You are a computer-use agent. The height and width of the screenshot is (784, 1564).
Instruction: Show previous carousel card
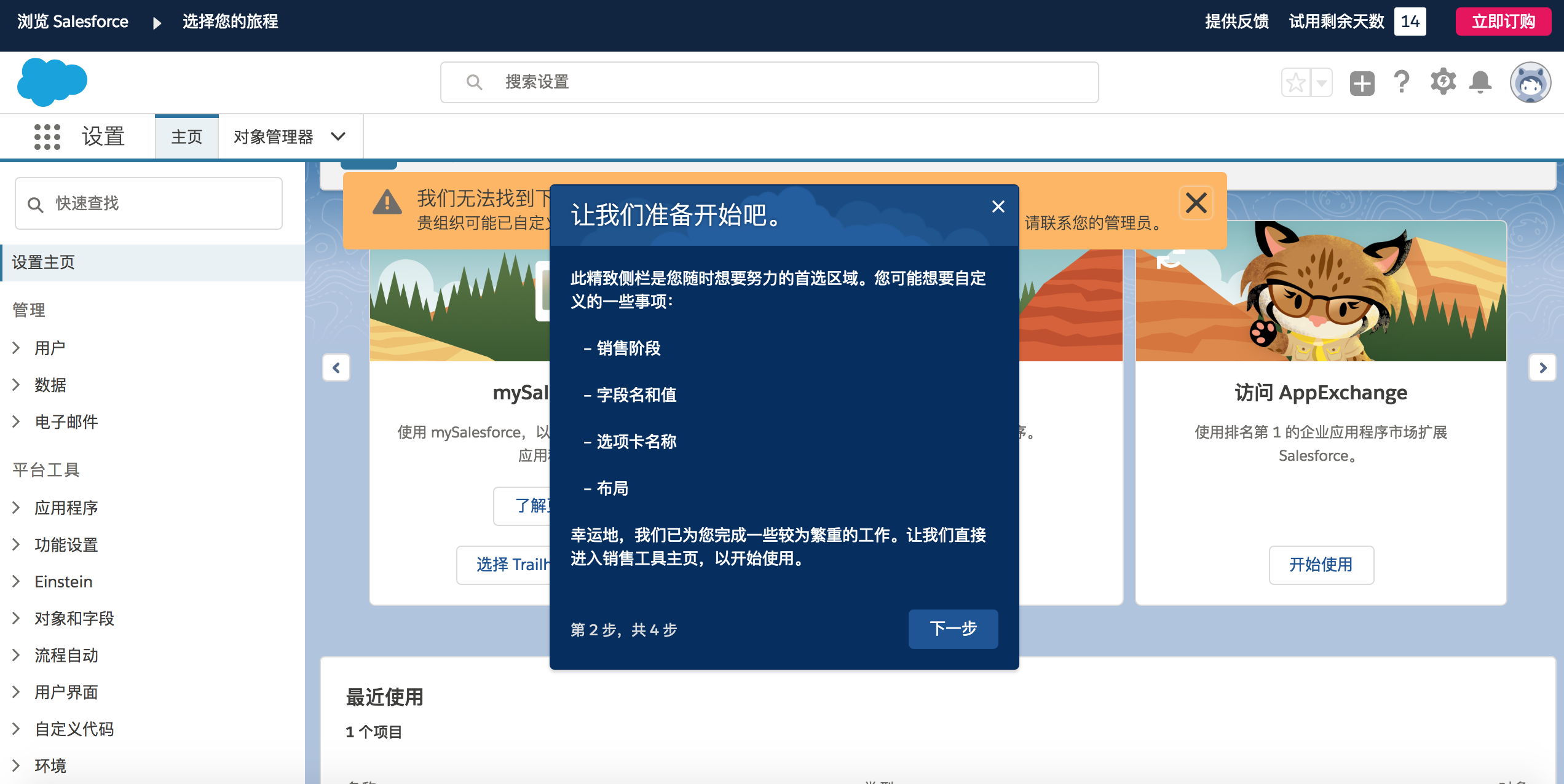[336, 367]
